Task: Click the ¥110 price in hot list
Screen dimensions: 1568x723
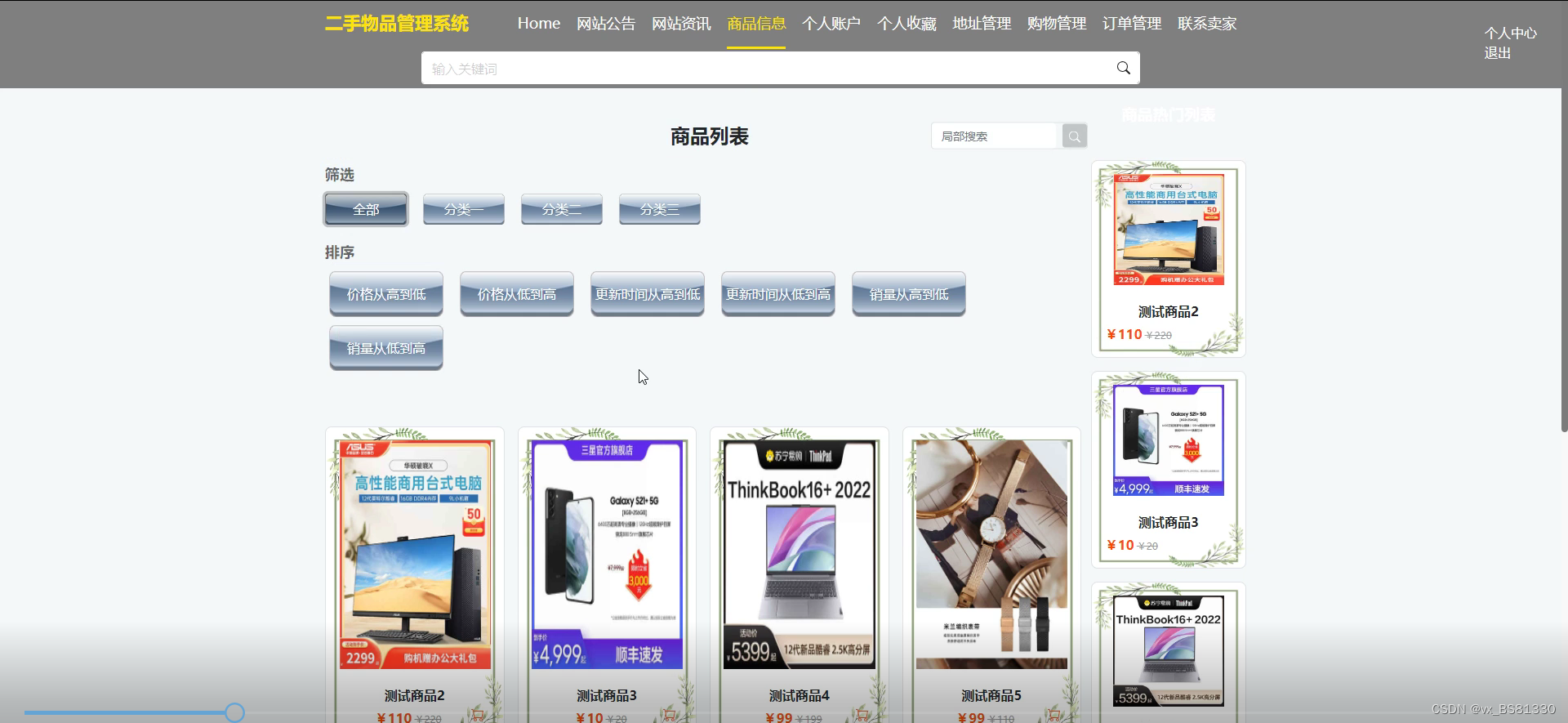Action: 1125,334
